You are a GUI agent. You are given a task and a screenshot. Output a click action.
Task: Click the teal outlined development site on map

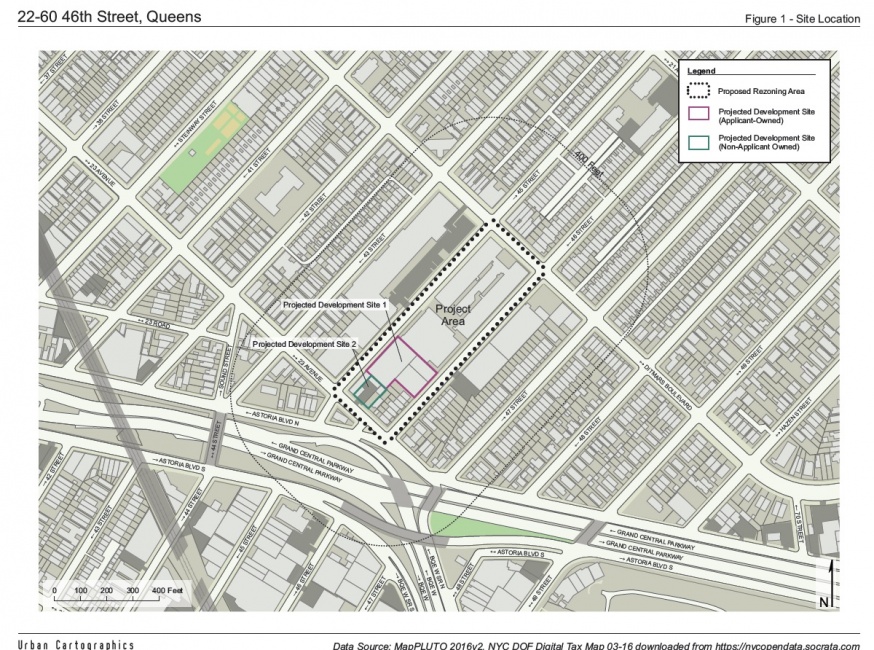coord(369,392)
